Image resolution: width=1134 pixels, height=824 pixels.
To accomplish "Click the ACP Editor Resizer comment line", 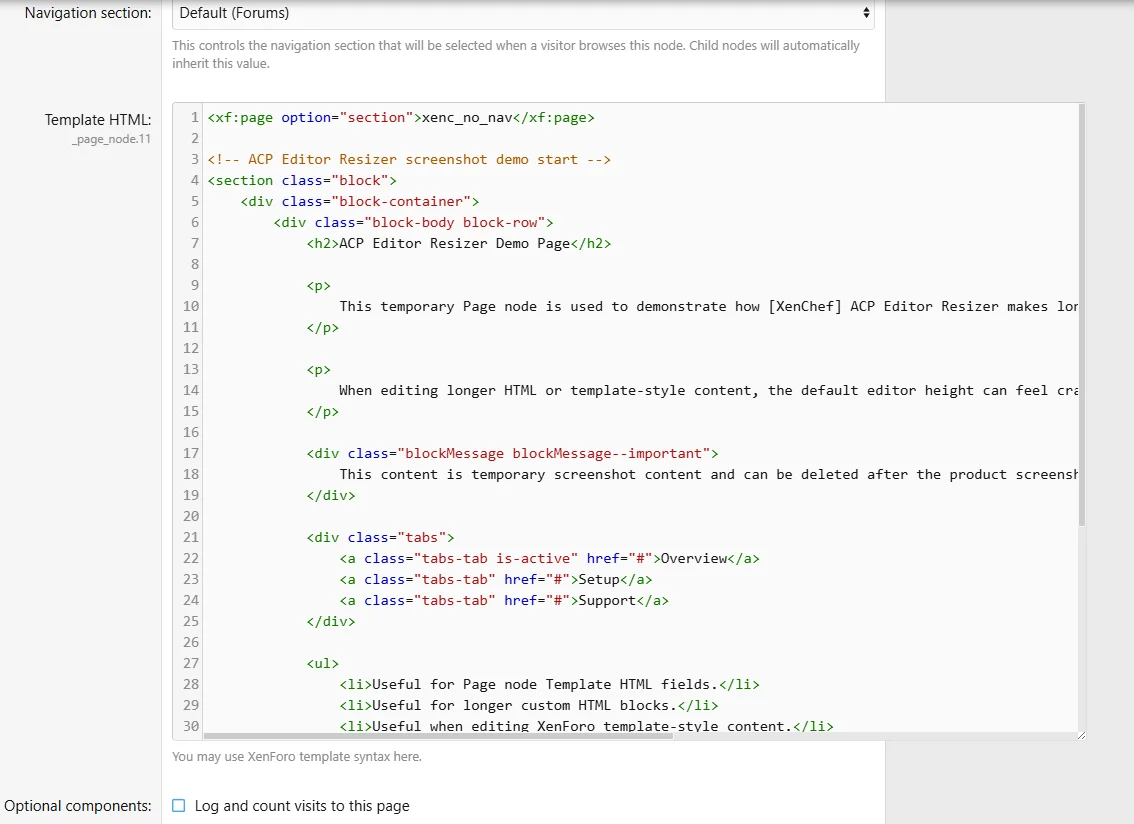I will [409, 159].
